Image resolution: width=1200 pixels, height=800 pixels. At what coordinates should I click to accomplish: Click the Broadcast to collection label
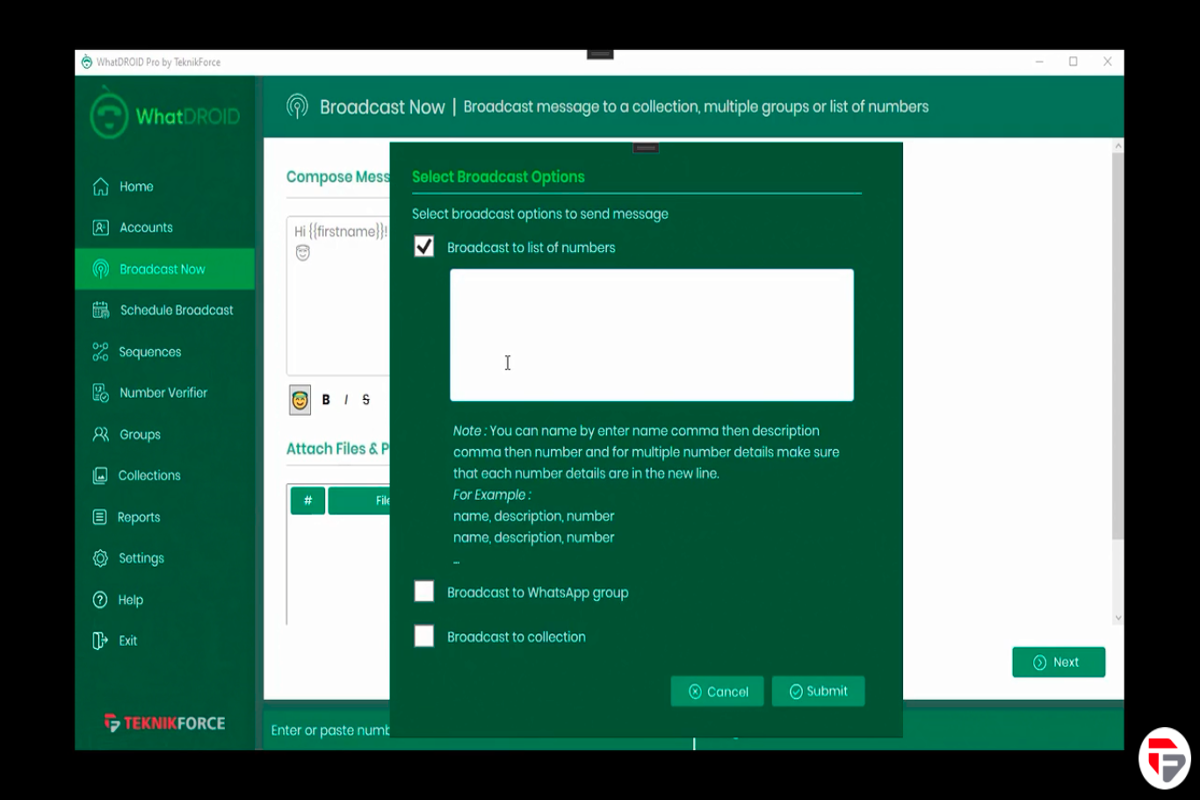pos(516,636)
